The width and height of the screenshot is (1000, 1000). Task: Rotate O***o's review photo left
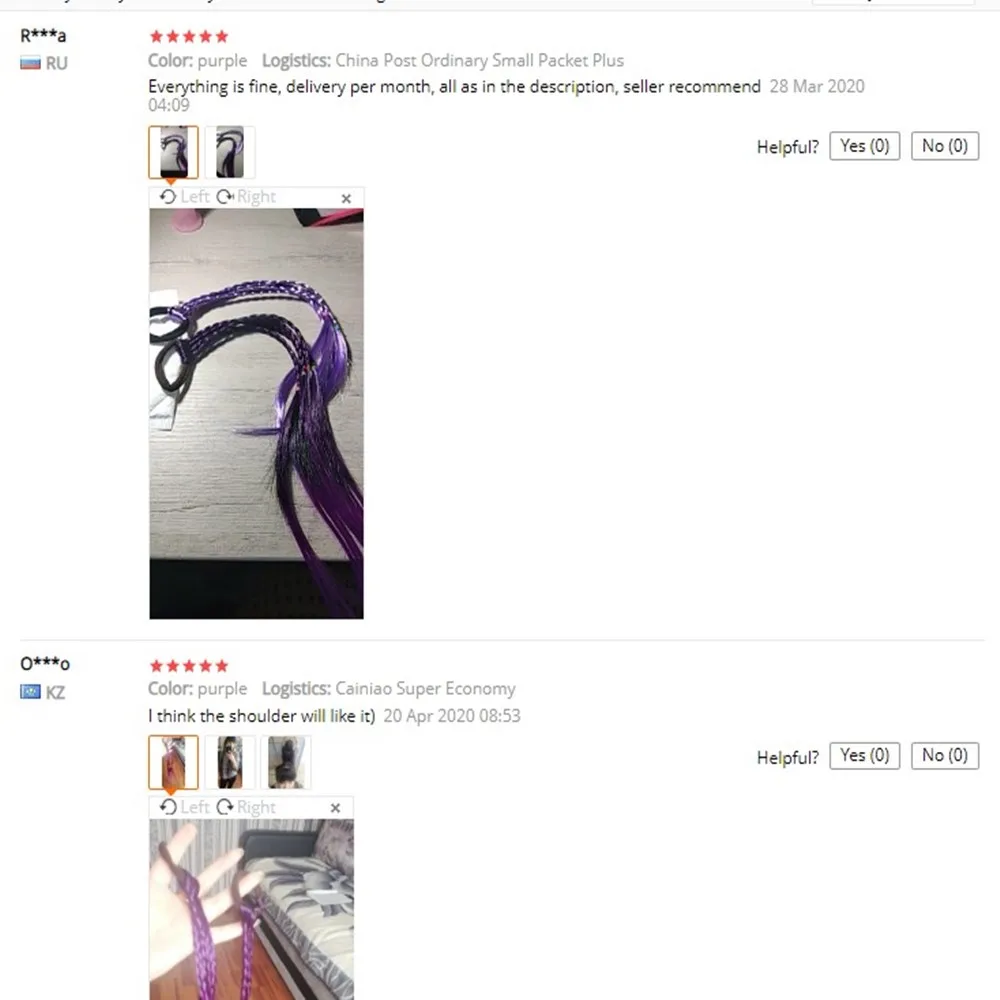184,807
